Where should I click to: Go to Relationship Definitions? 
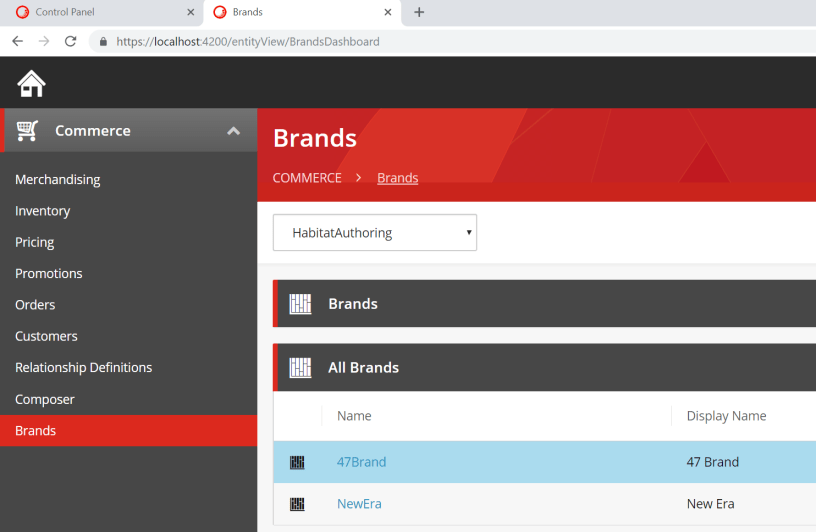click(x=83, y=368)
